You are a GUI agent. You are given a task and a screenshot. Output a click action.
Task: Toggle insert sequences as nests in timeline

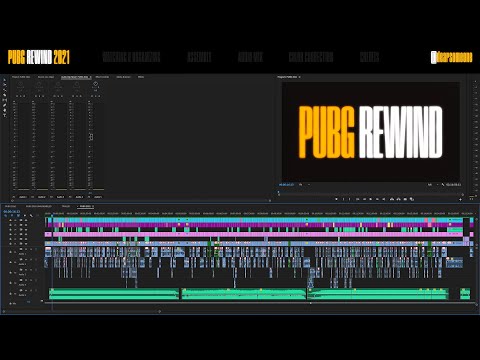[6, 215]
